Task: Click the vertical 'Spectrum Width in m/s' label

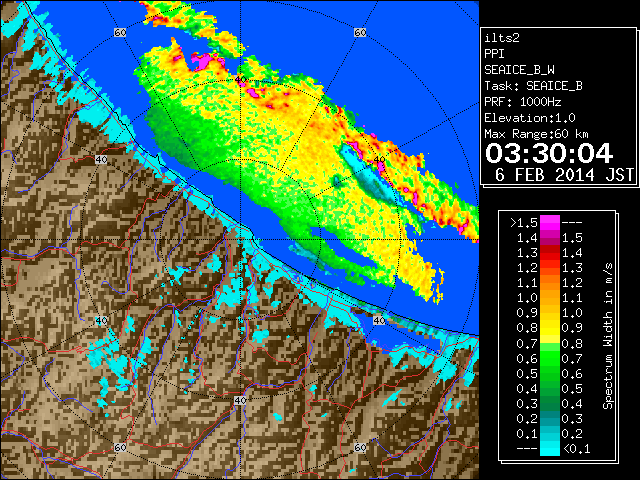Action: 608,335
